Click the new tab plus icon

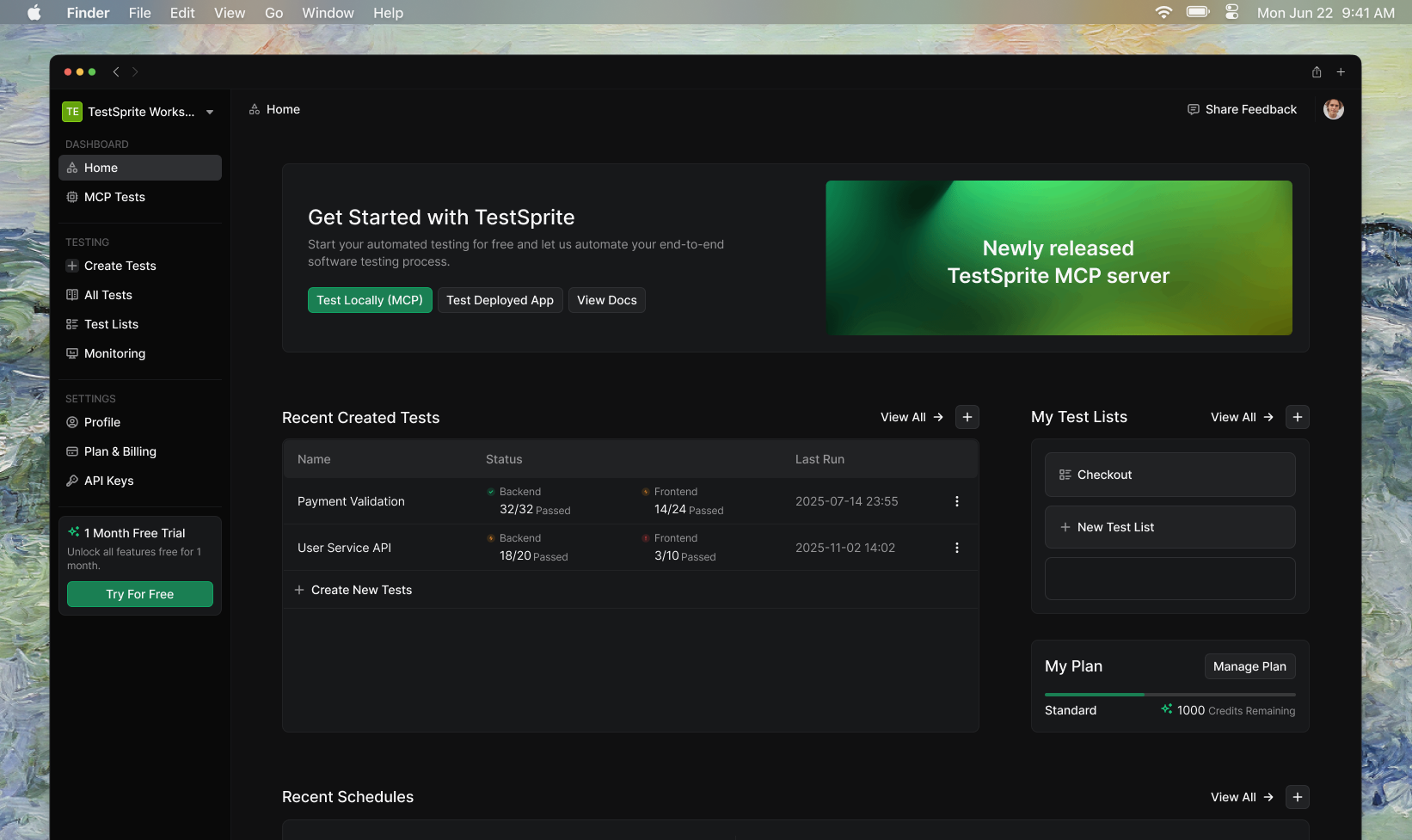coord(1341,72)
